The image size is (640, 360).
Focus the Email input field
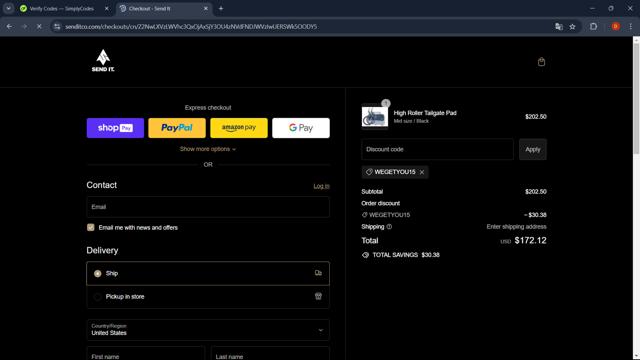click(x=208, y=207)
